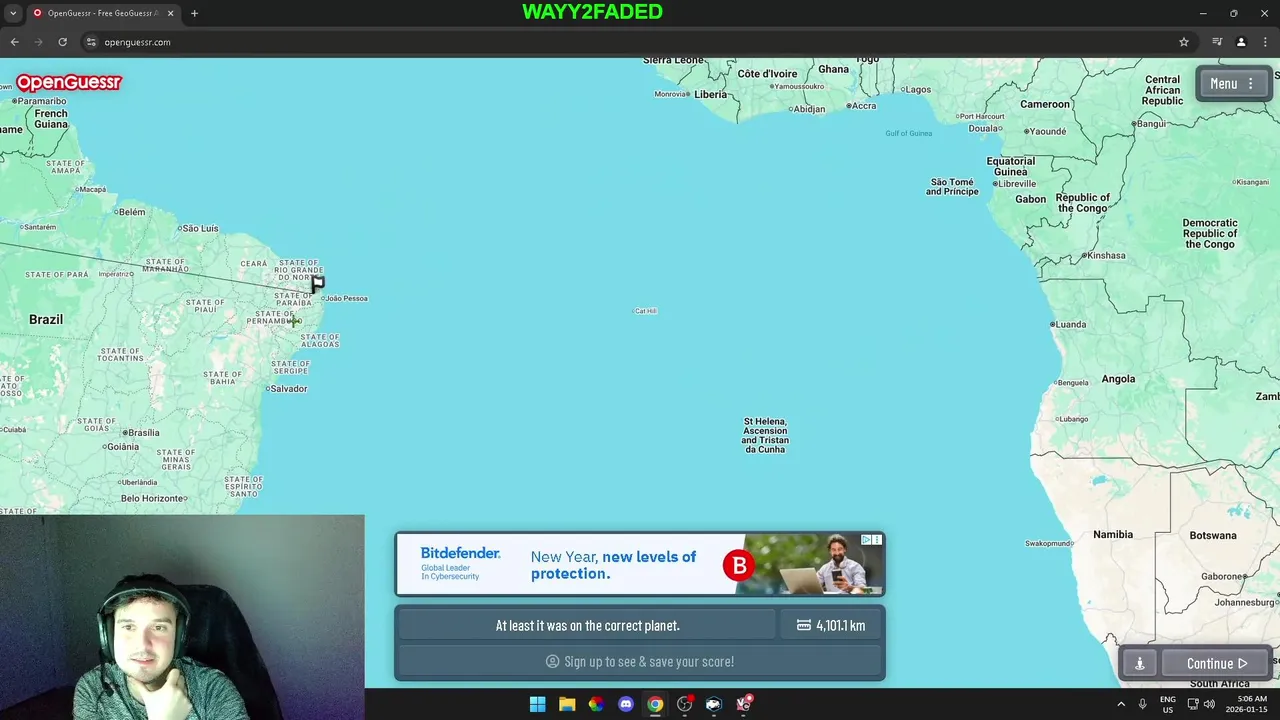Click the Bitdefender ad banner
The width and height of the screenshot is (1280, 720).
[x=640, y=564]
